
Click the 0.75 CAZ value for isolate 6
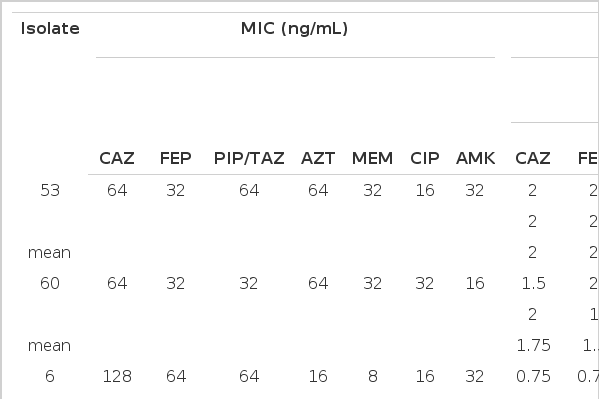coord(533,376)
